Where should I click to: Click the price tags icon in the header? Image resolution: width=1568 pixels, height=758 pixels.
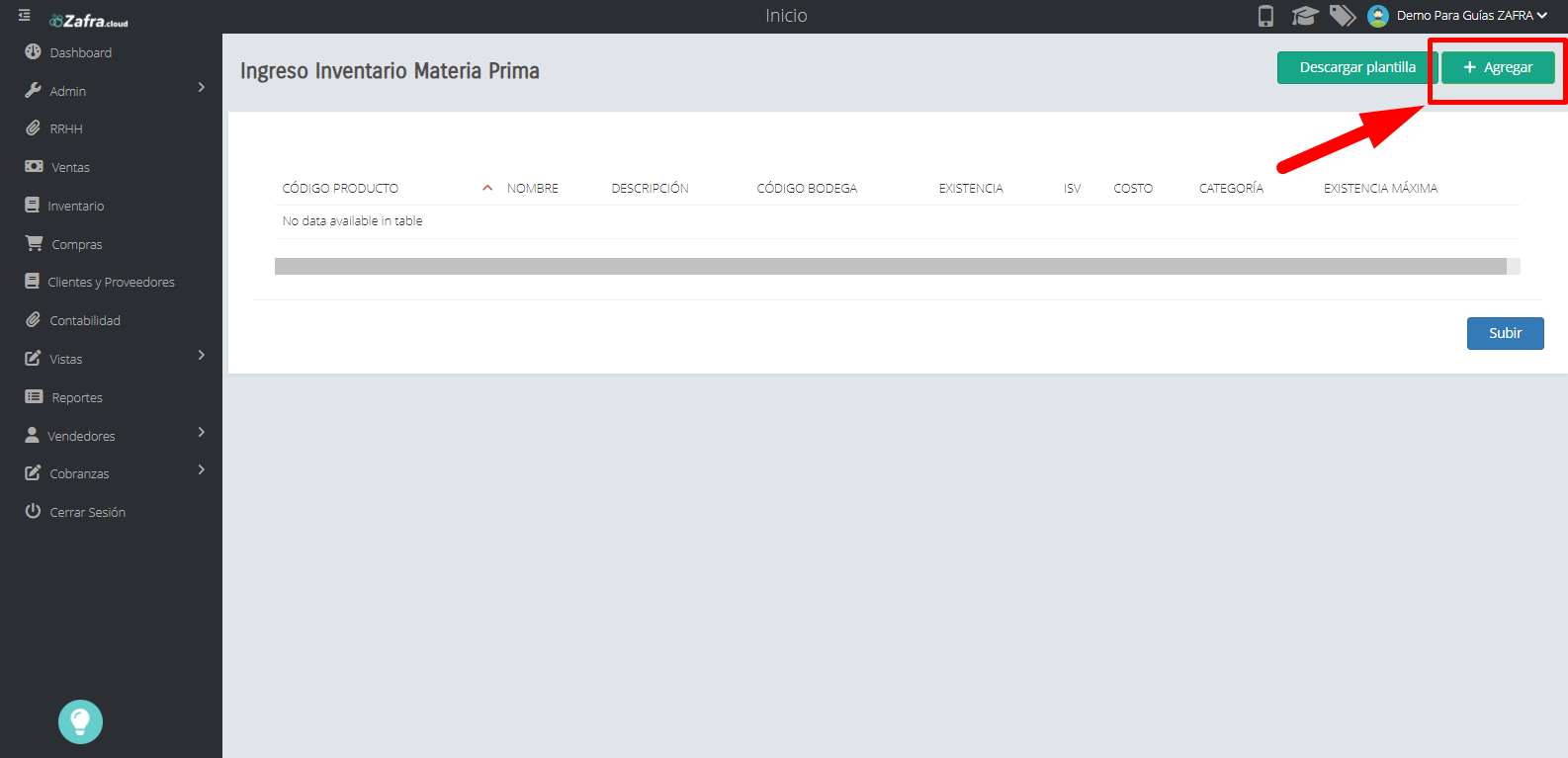1343,16
